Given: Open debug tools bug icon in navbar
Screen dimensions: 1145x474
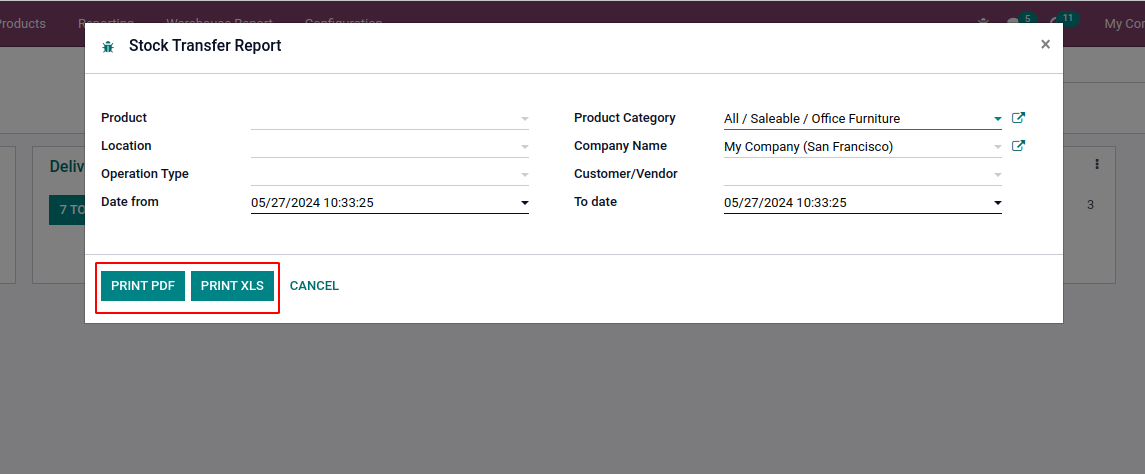Looking at the screenshot, I should [984, 22].
